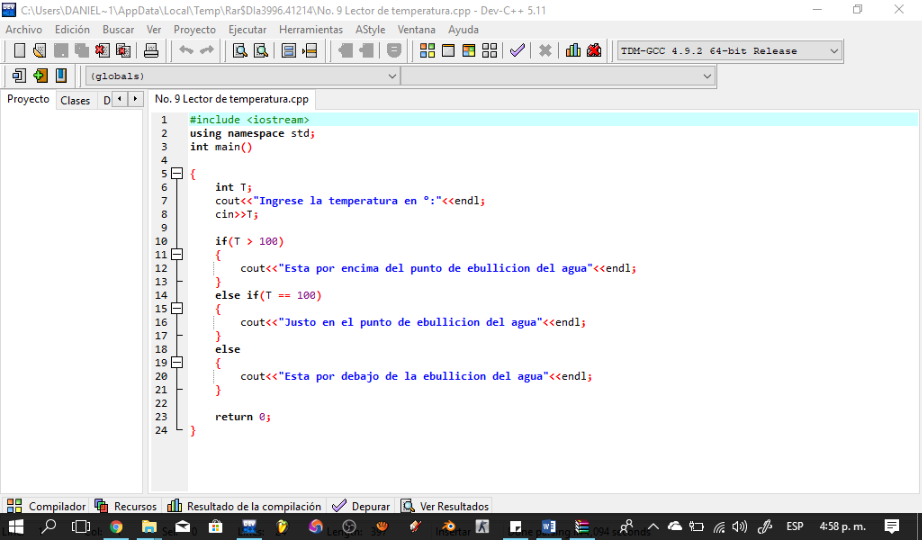Open the Find tool magnifier icon

(240, 51)
